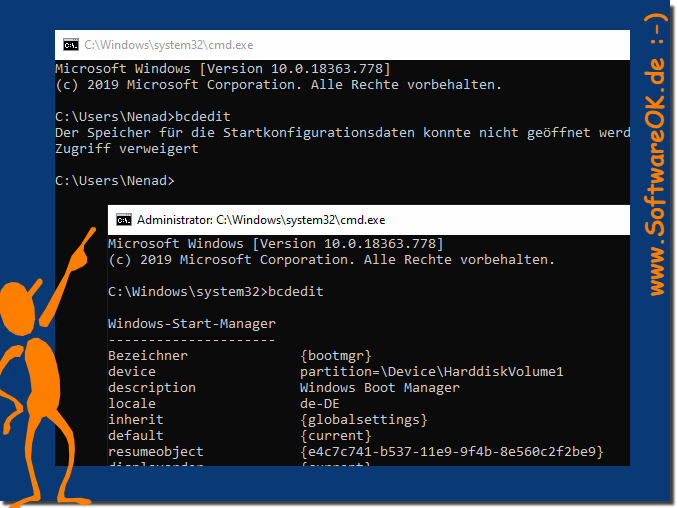The width and height of the screenshot is (677, 508).
Task: Click the version line in the upper cmd window
Action: [223, 69]
